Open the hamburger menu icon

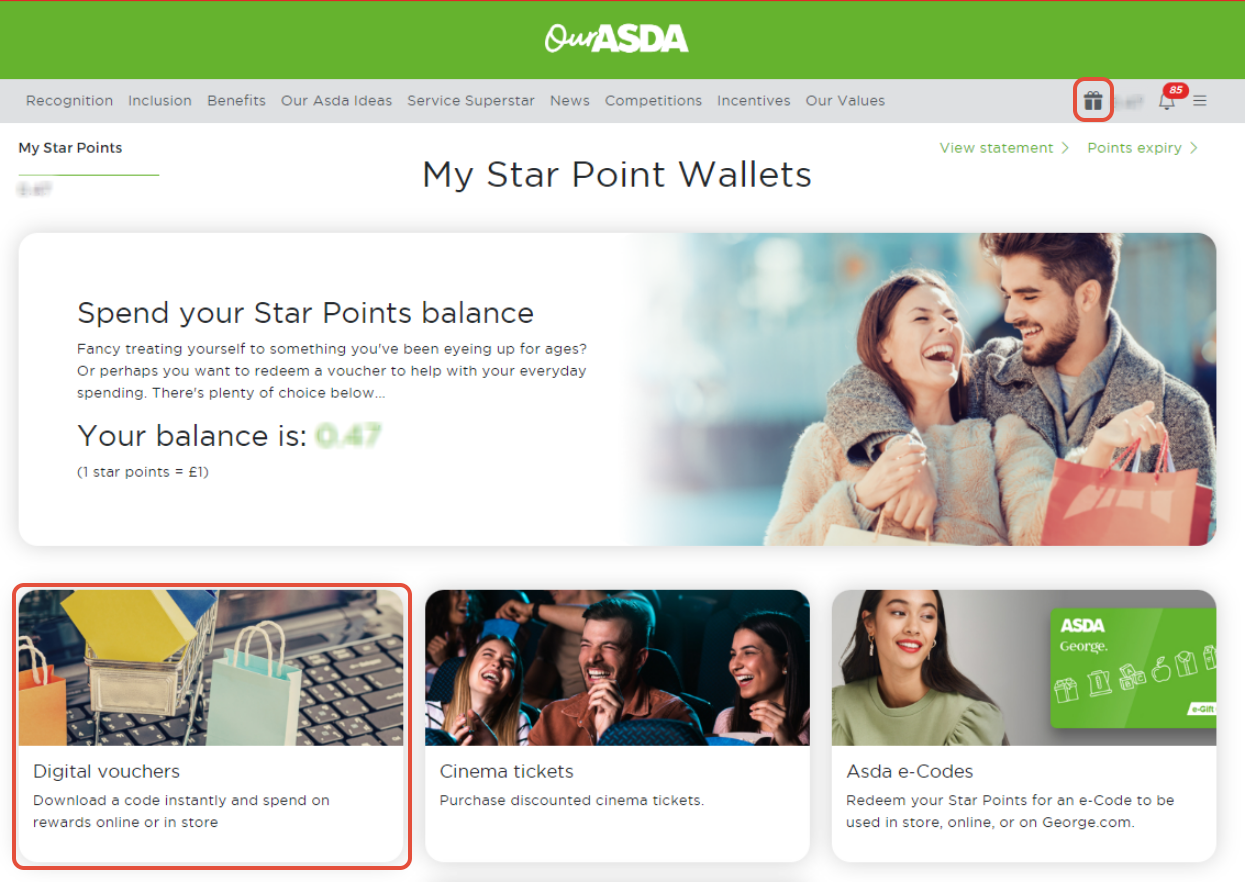[x=1200, y=101]
